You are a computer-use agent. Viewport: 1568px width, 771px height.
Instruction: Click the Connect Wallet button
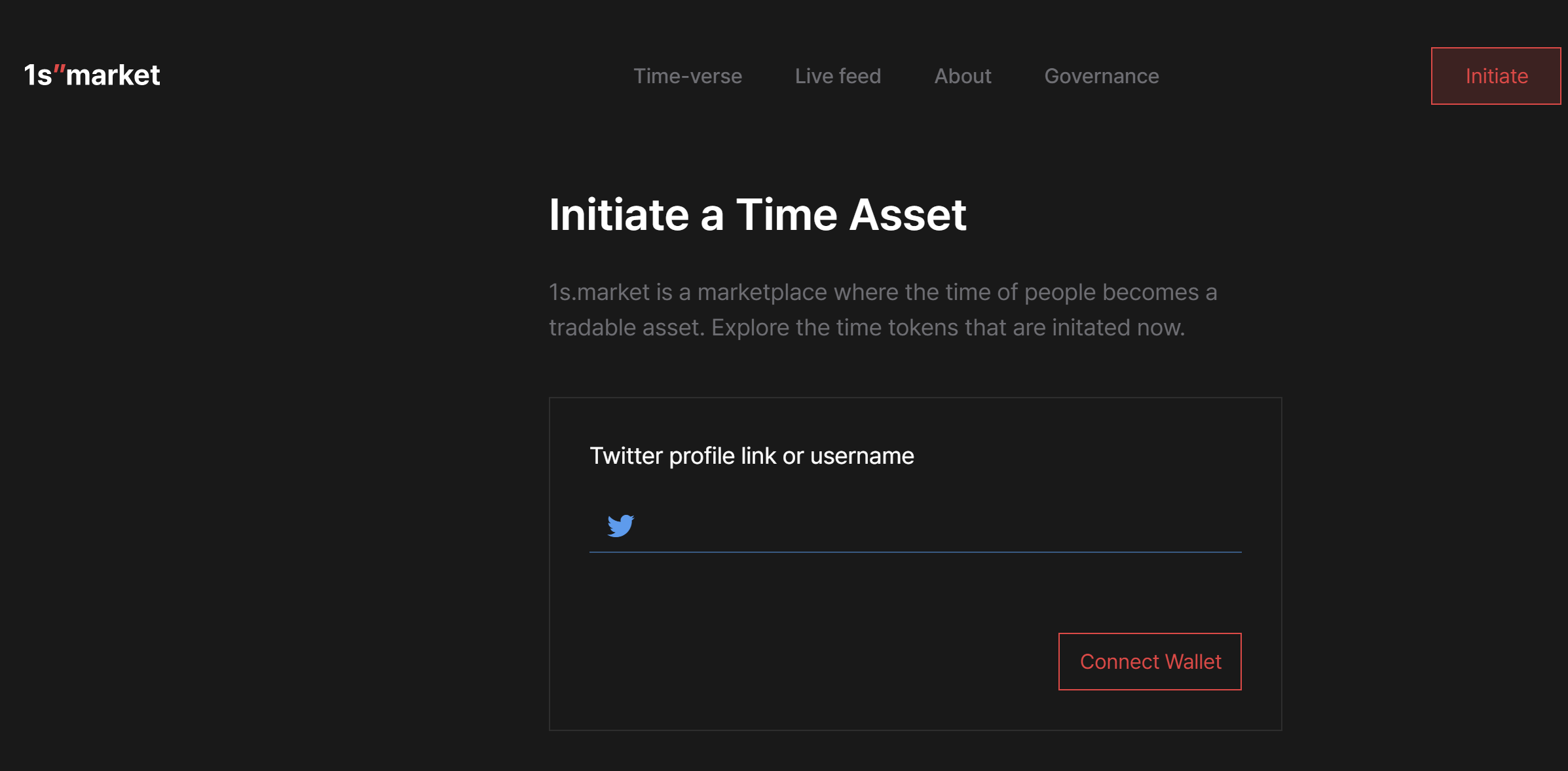coord(1149,662)
